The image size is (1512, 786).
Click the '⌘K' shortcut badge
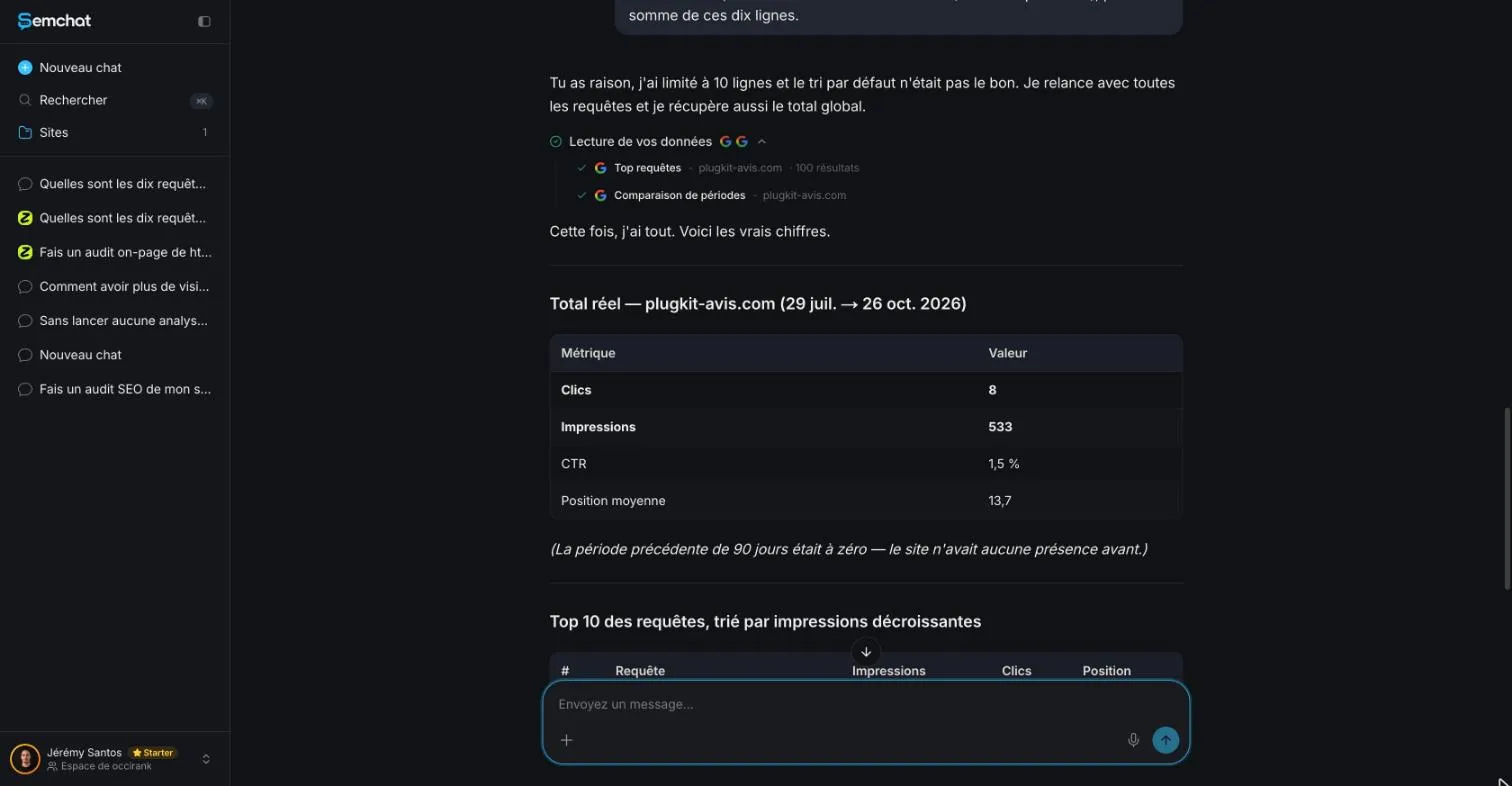pyautogui.click(x=201, y=101)
